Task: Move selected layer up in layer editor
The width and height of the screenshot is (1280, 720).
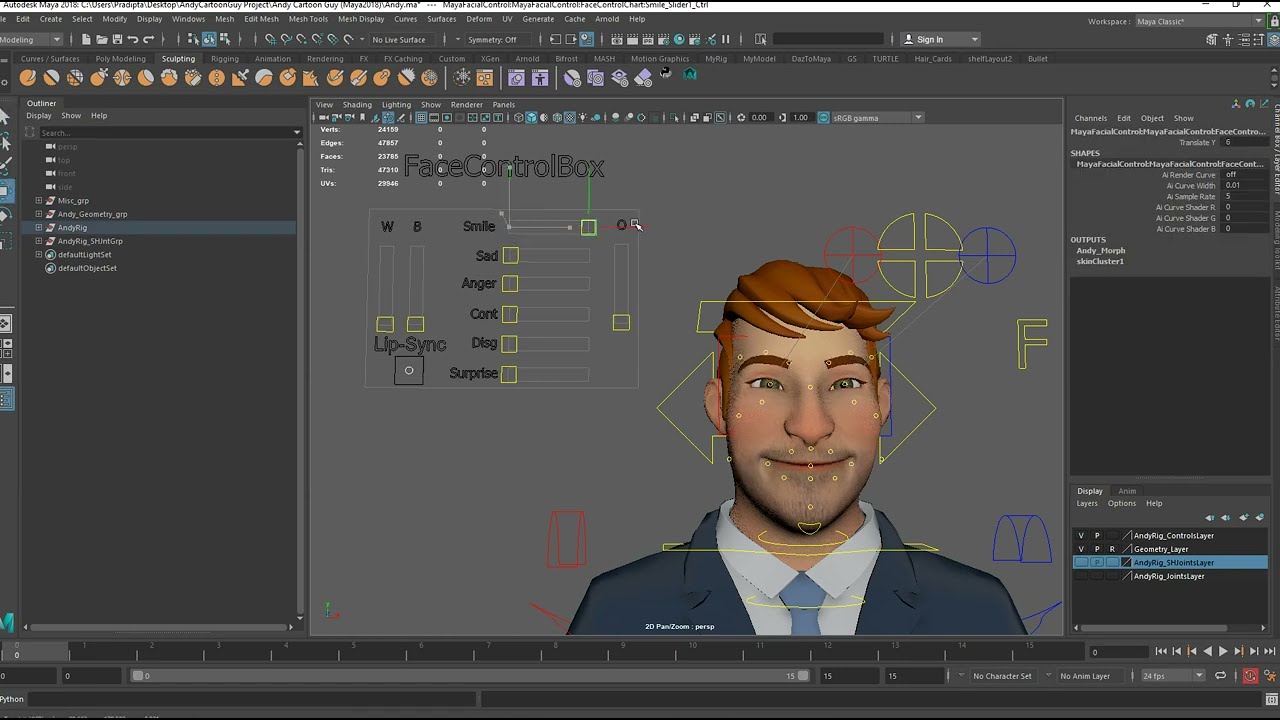Action: [x=1209, y=518]
